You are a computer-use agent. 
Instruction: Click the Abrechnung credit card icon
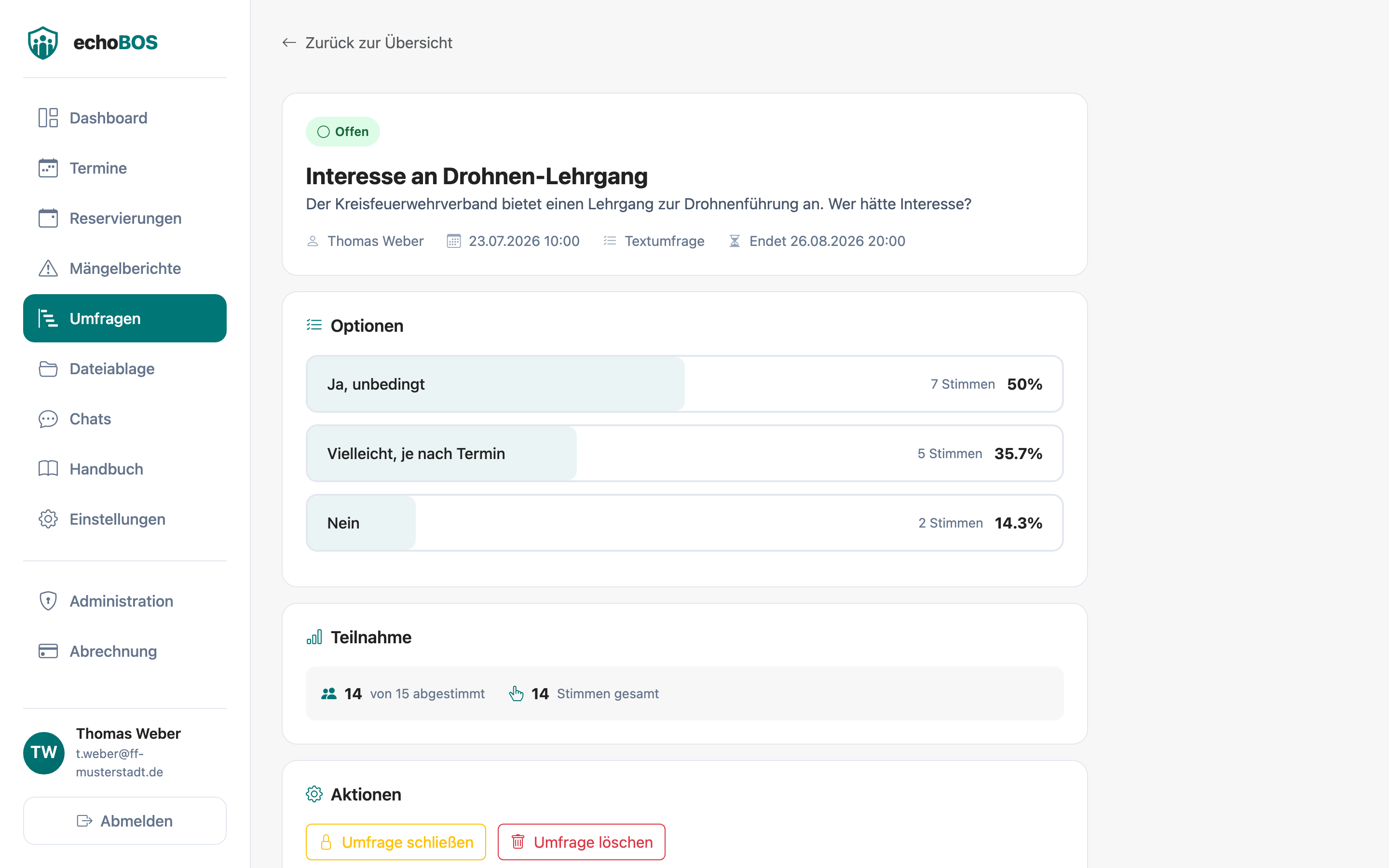coord(48,651)
